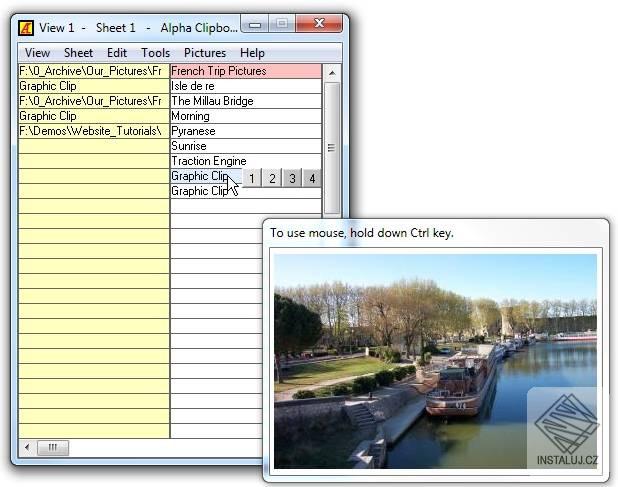Select yellow F:\0_Archive cell beside The Millau Bridge
618x487 pixels.
click(x=94, y=101)
